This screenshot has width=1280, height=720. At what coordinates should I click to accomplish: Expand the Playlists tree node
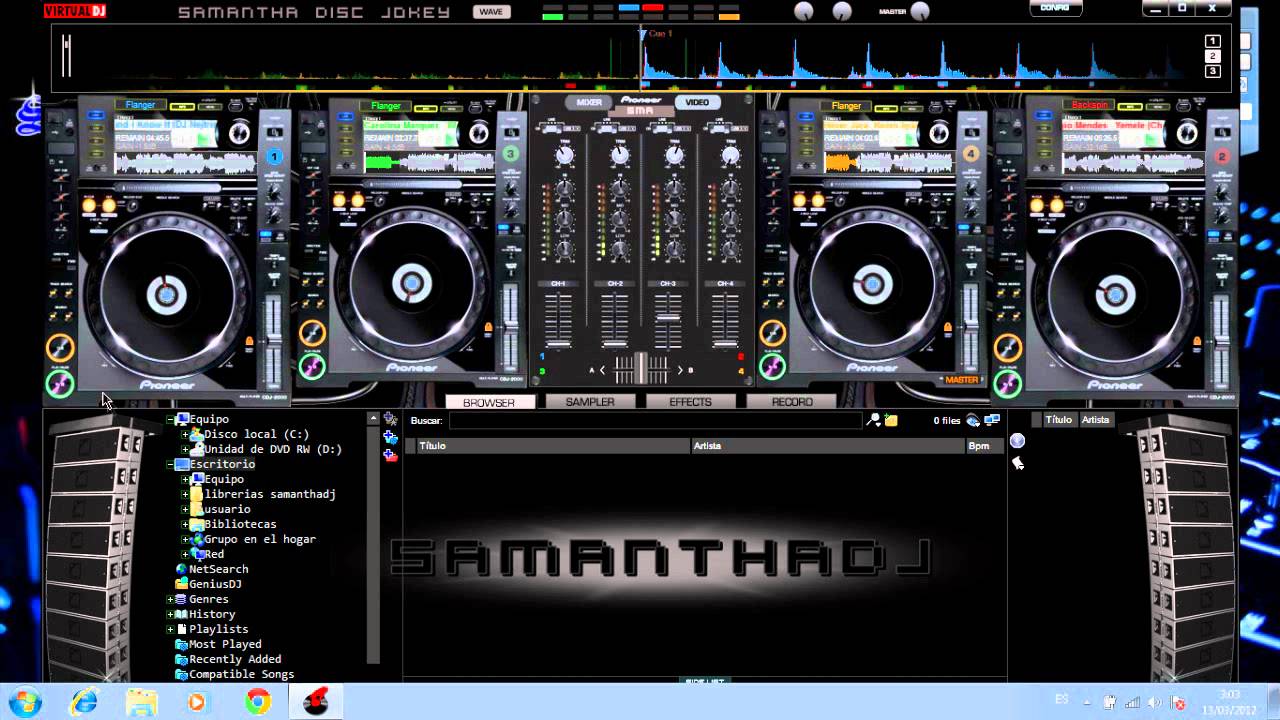click(170, 630)
